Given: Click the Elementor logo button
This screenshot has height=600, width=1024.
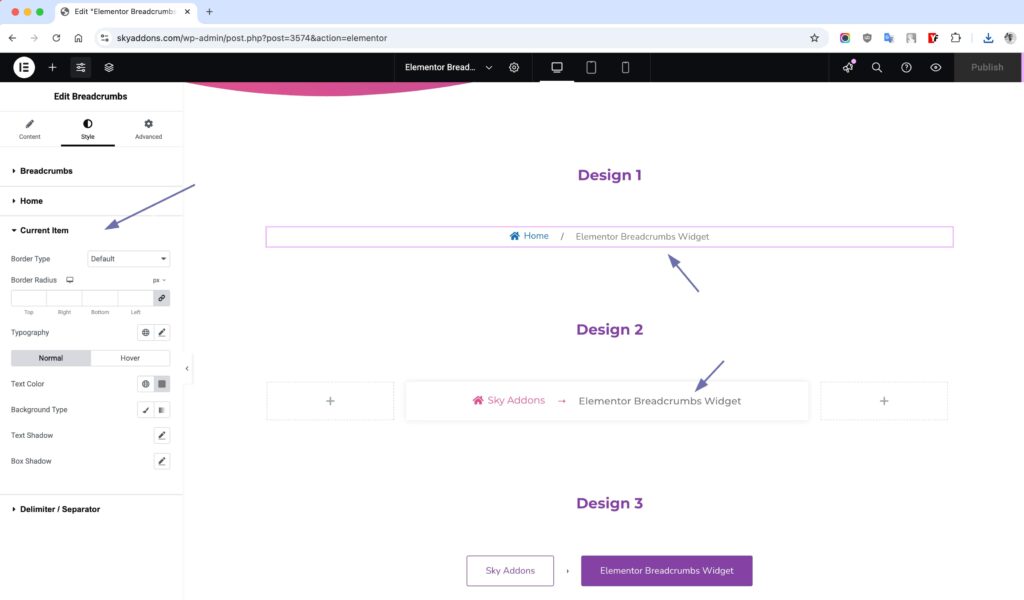Looking at the screenshot, I should tap(24, 67).
